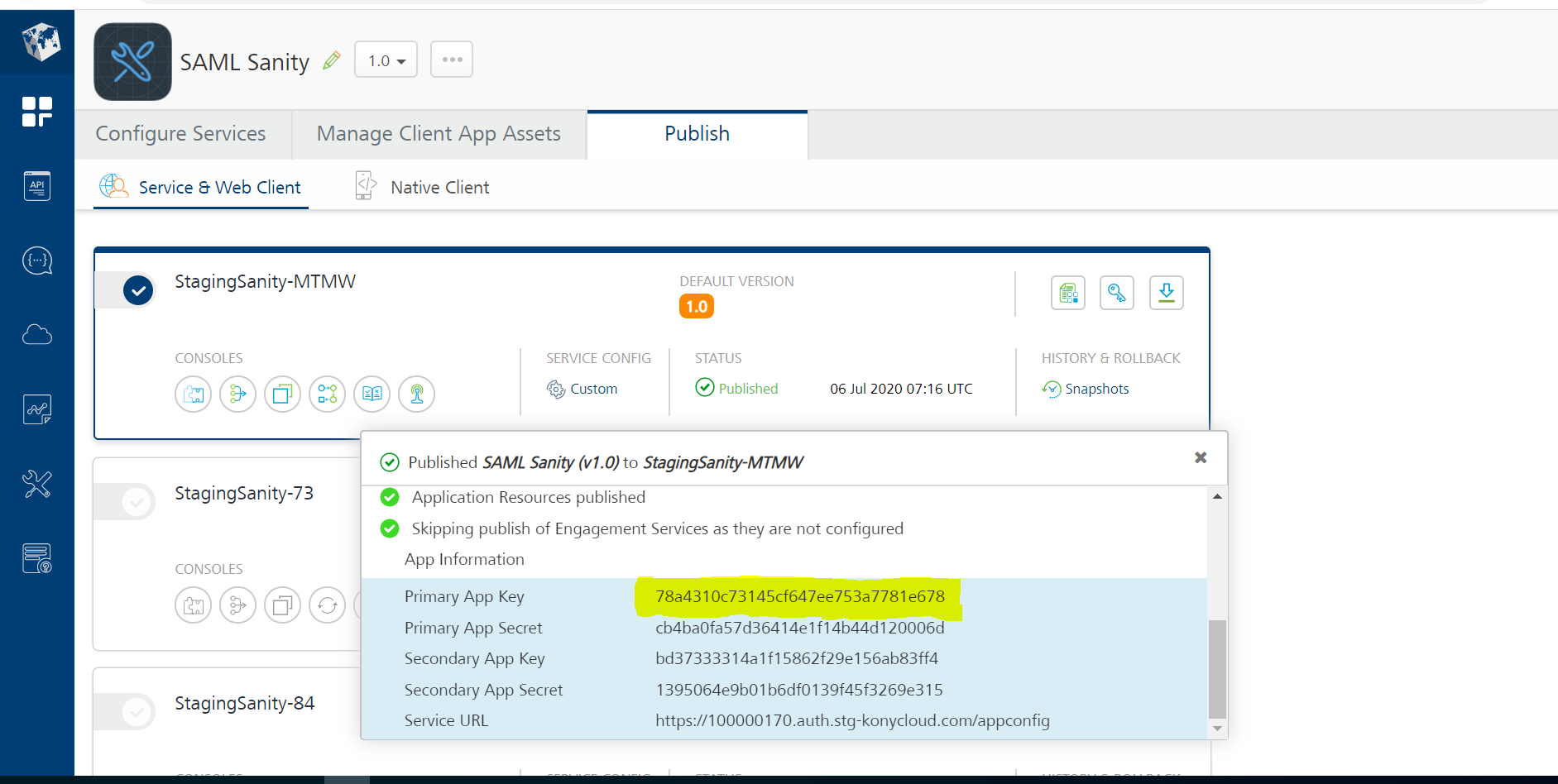Screen dimensions: 1558x784
Task: Open the analytics report icon in sidebar
Action: (36, 409)
